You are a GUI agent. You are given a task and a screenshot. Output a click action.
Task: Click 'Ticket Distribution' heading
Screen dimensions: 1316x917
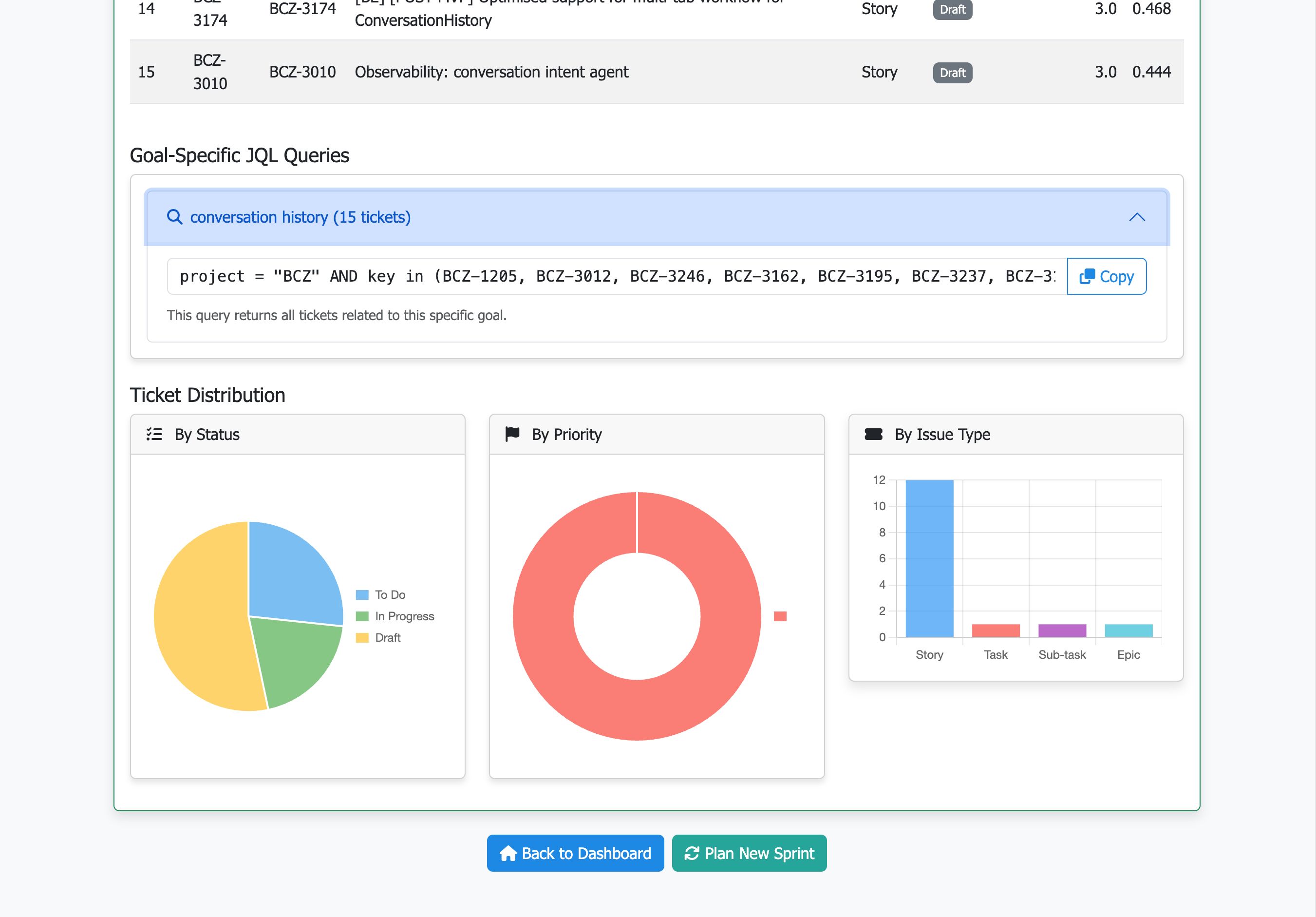(207, 395)
